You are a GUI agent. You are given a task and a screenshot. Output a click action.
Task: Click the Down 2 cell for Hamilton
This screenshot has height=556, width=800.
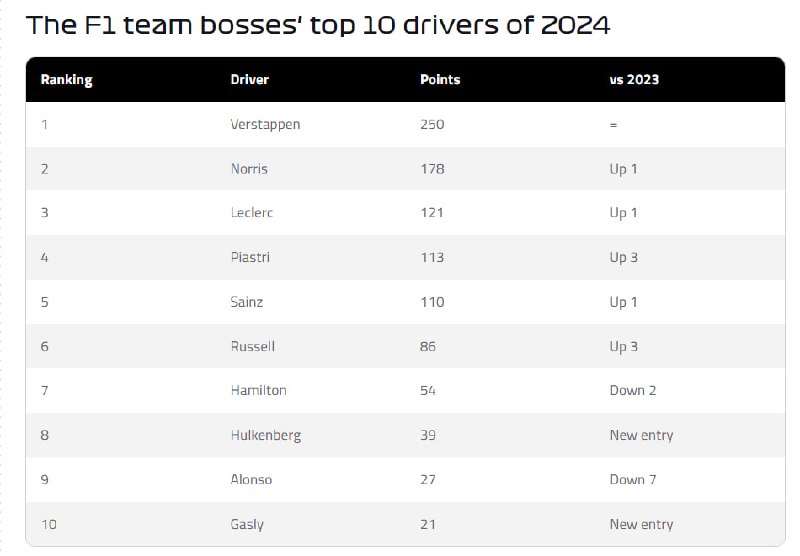[633, 391]
